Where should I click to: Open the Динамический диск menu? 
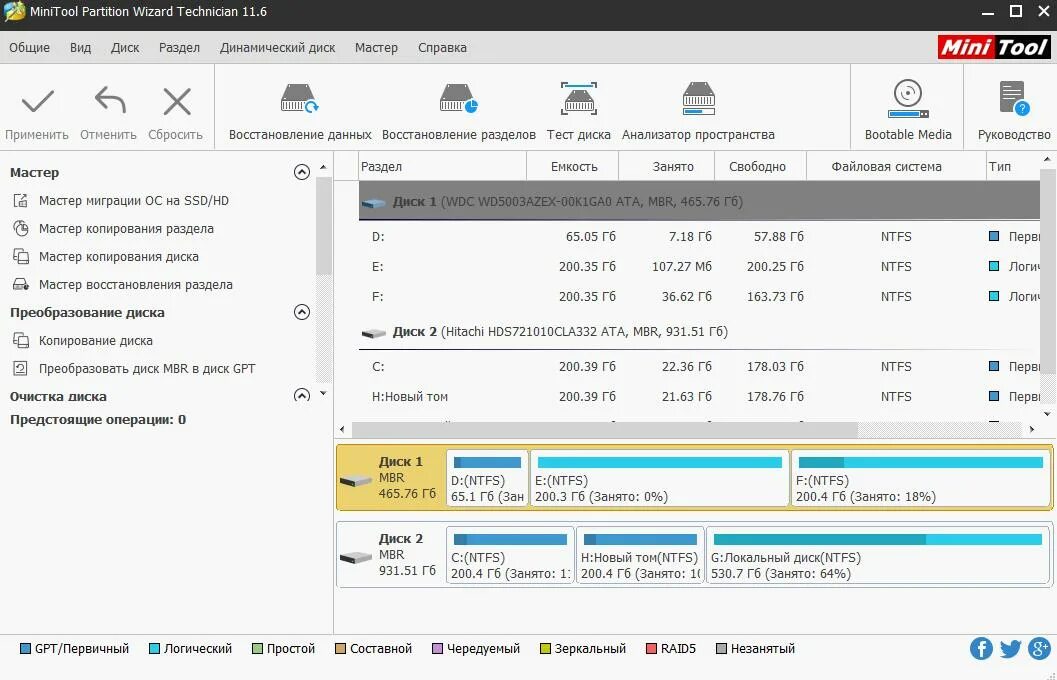[x=277, y=48]
